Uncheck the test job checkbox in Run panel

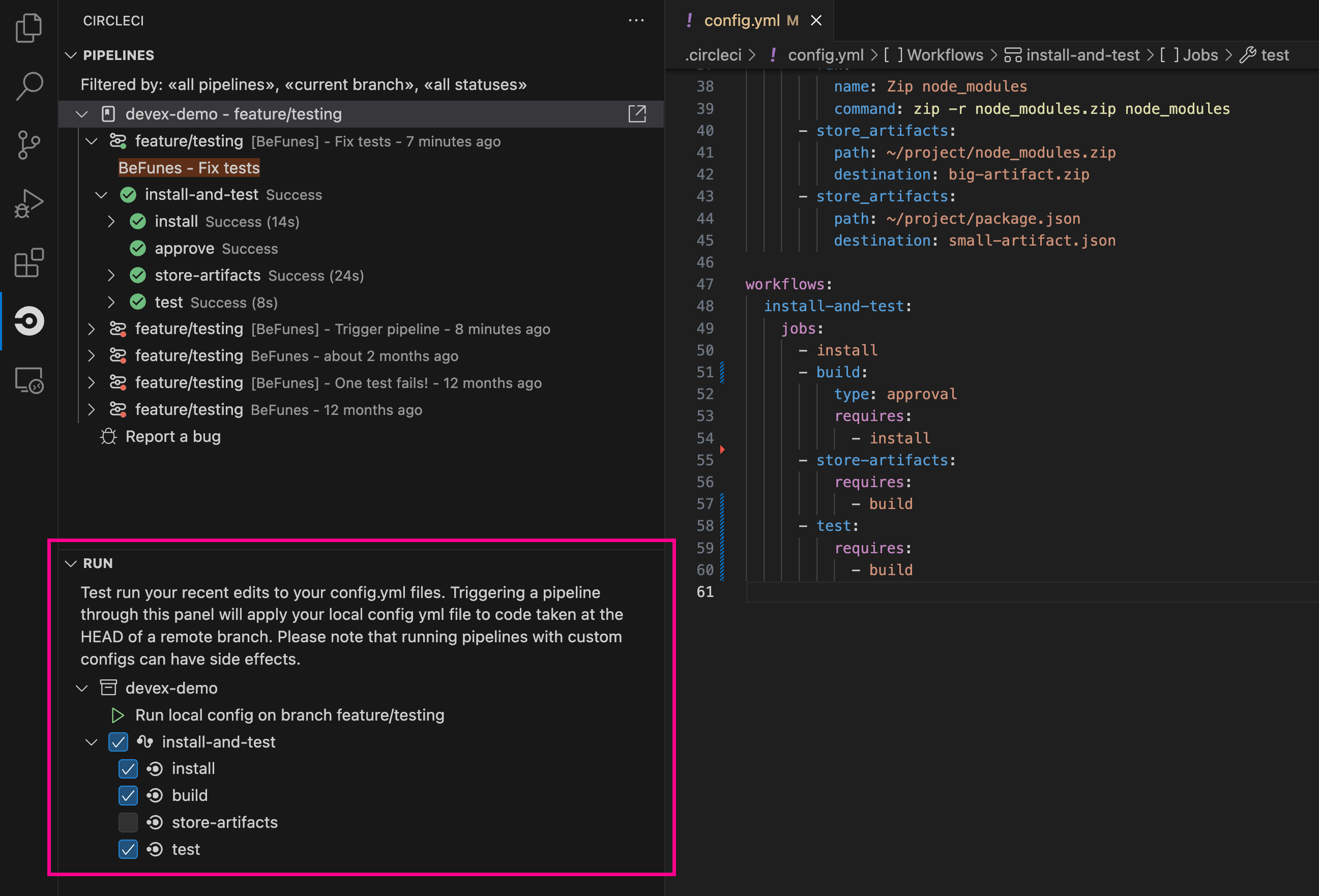coord(128,849)
